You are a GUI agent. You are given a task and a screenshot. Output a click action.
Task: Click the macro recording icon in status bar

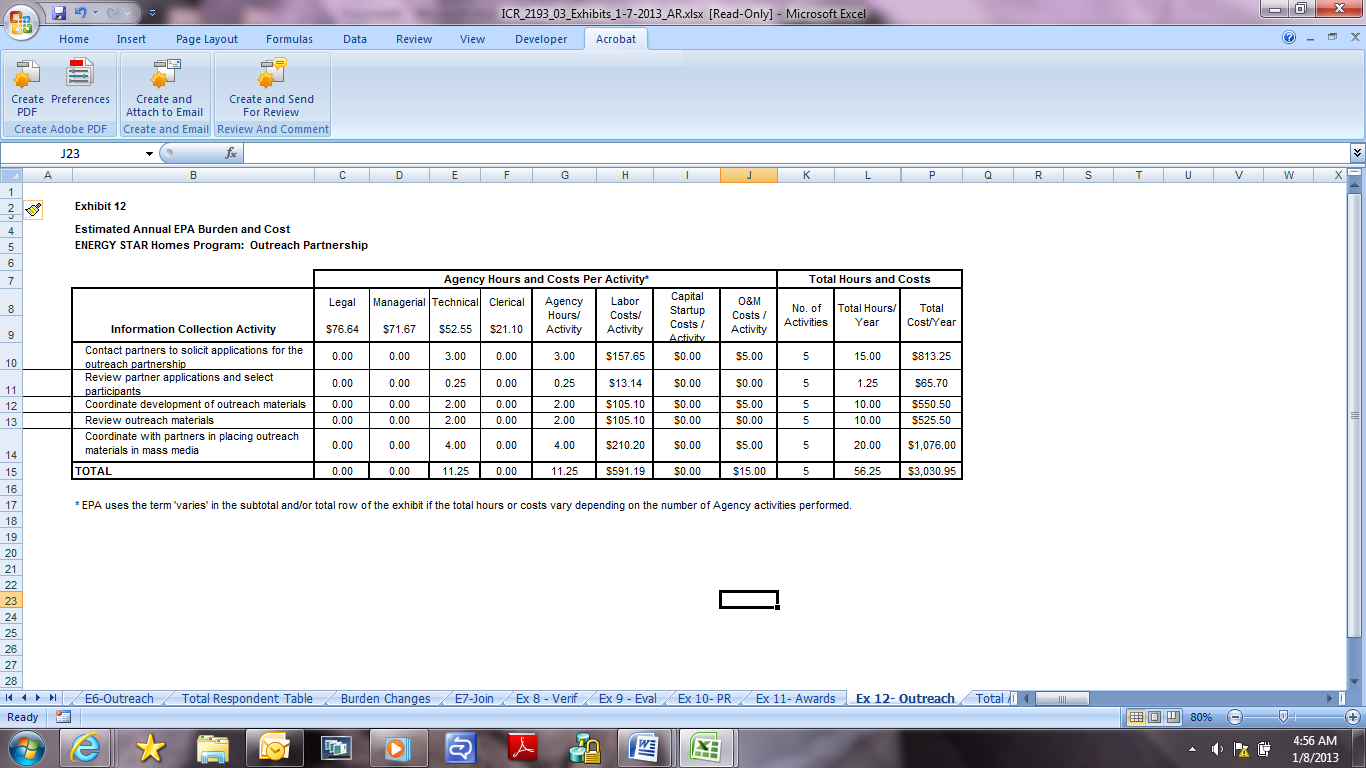point(63,717)
